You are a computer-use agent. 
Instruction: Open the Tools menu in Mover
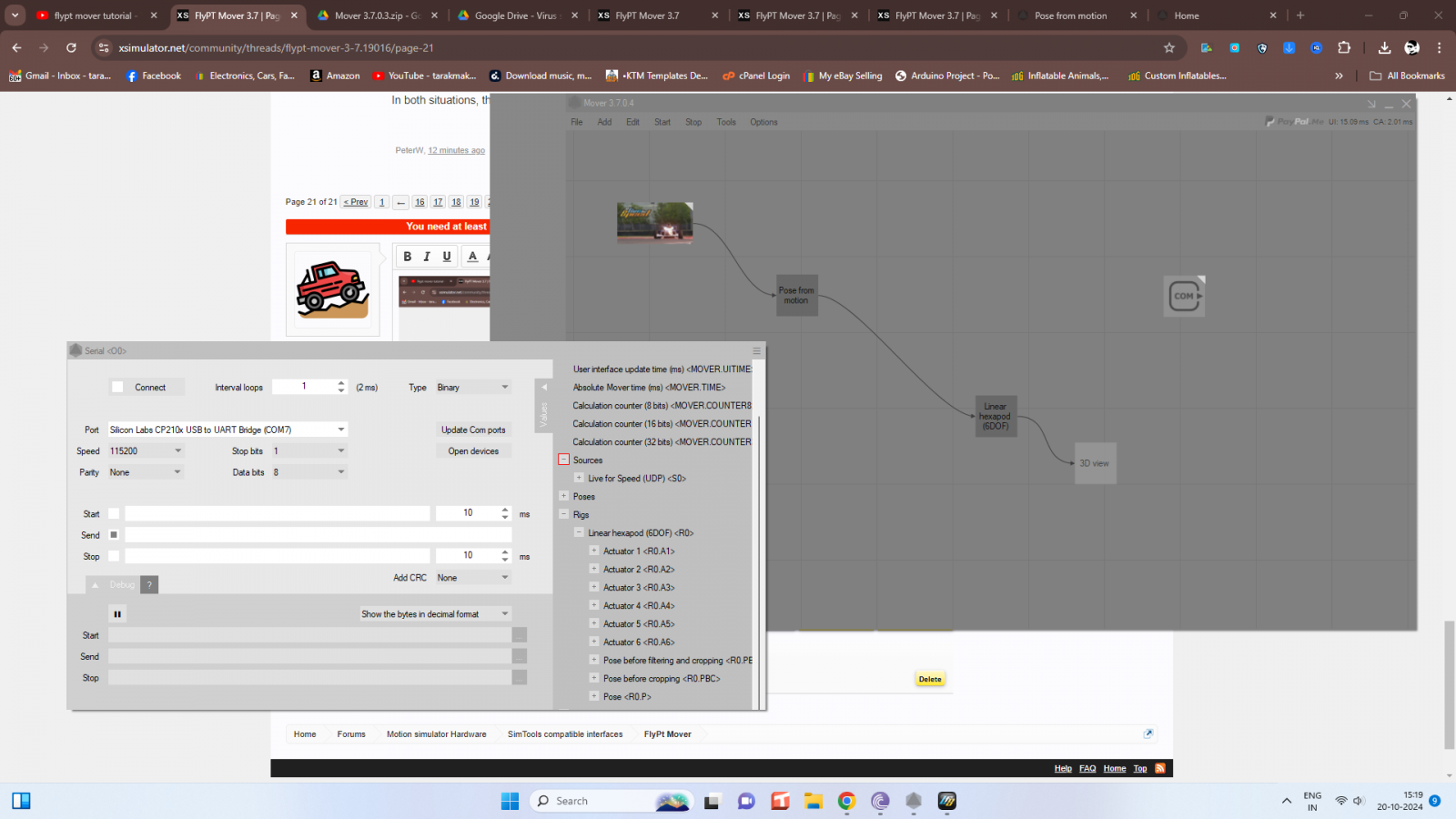pyautogui.click(x=726, y=122)
